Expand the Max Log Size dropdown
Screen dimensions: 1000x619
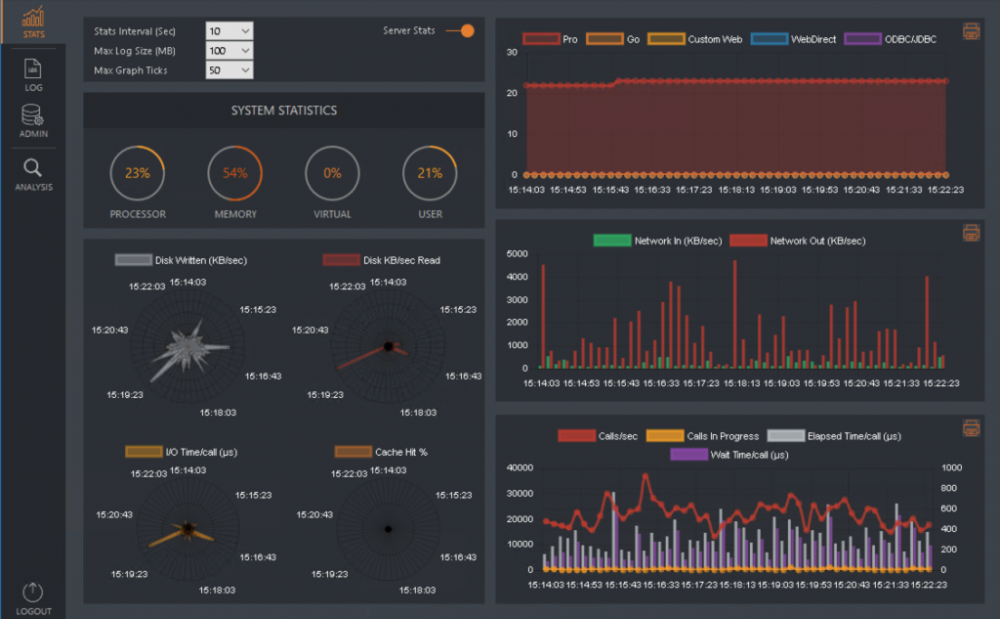click(x=229, y=50)
